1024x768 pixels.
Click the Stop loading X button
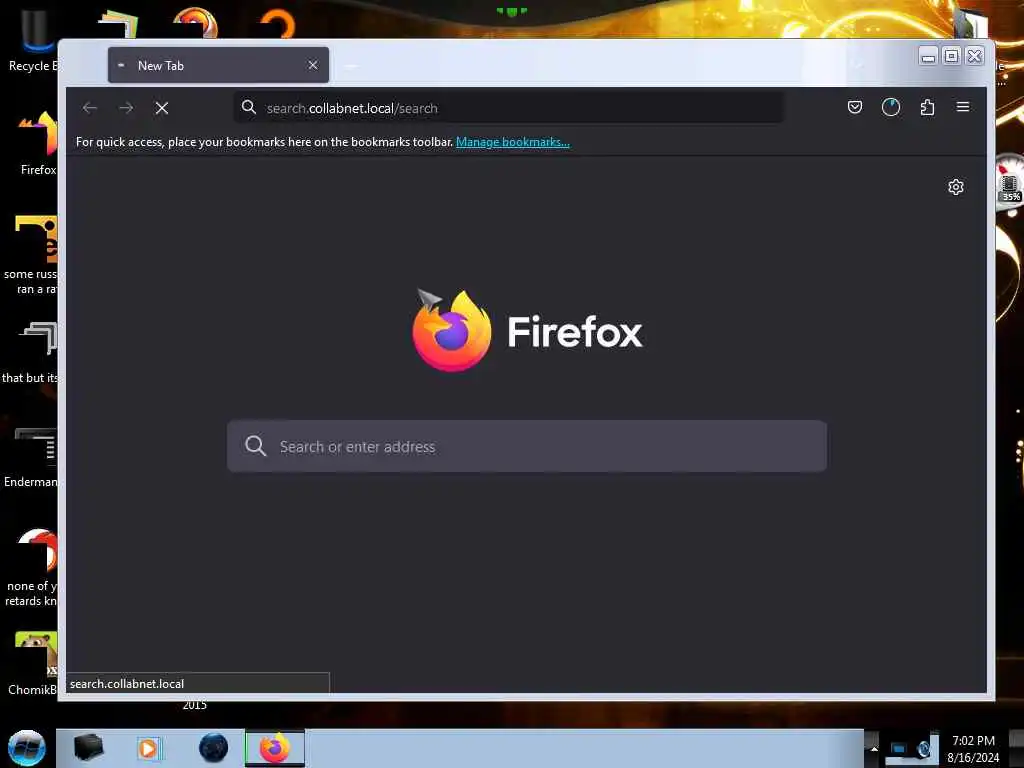pyautogui.click(x=162, y=108)
